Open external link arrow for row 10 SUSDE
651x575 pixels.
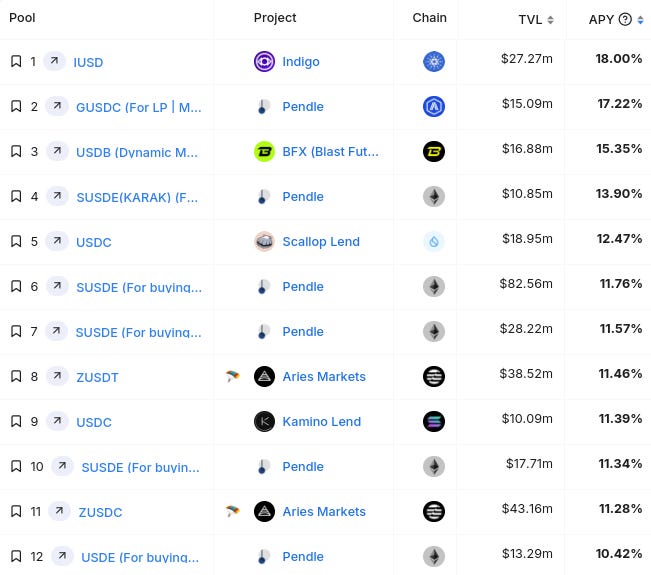pos(62,466)
